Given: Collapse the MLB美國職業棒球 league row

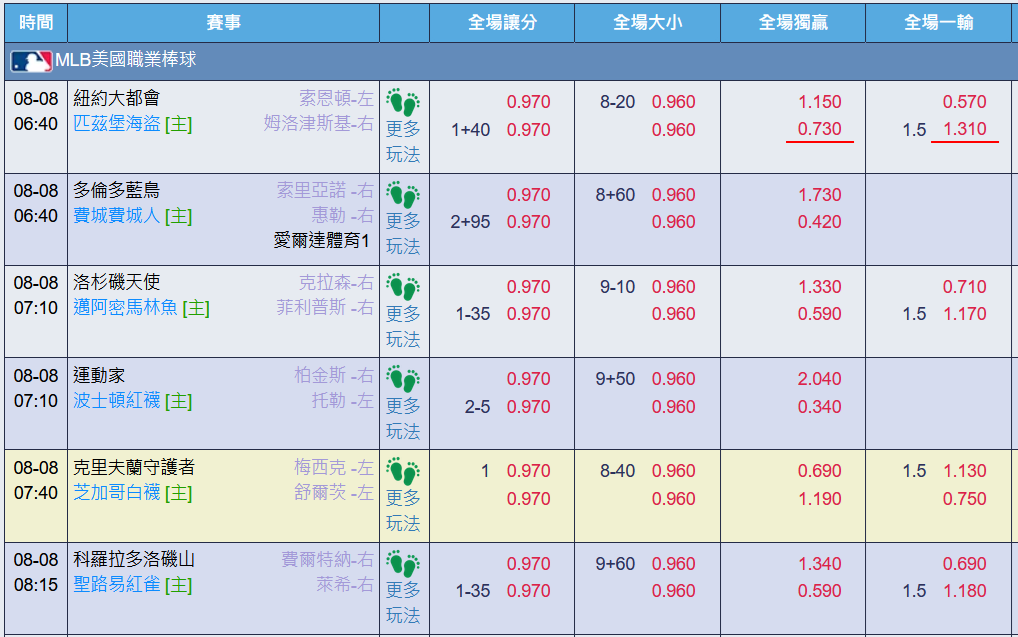Looking at the screenshot, I should [x=509, y=61].
